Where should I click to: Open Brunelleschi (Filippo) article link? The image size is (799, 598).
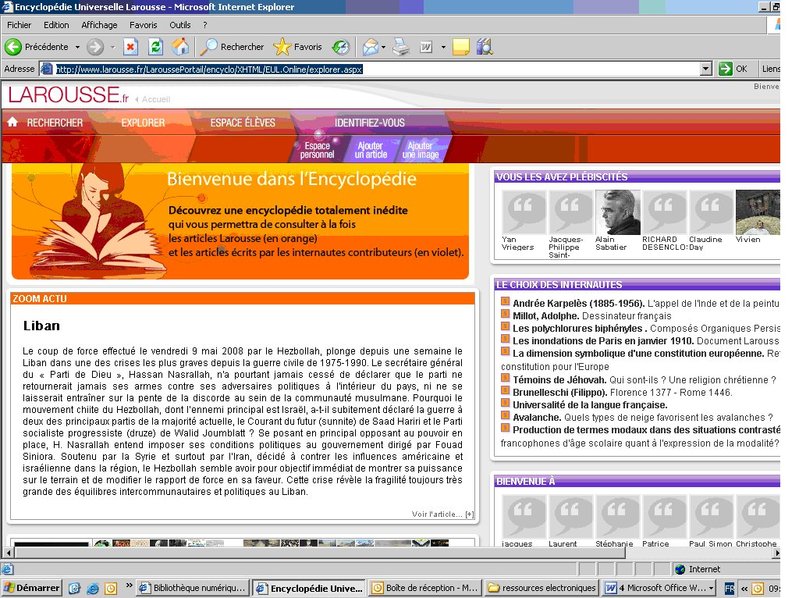[560, 392]
